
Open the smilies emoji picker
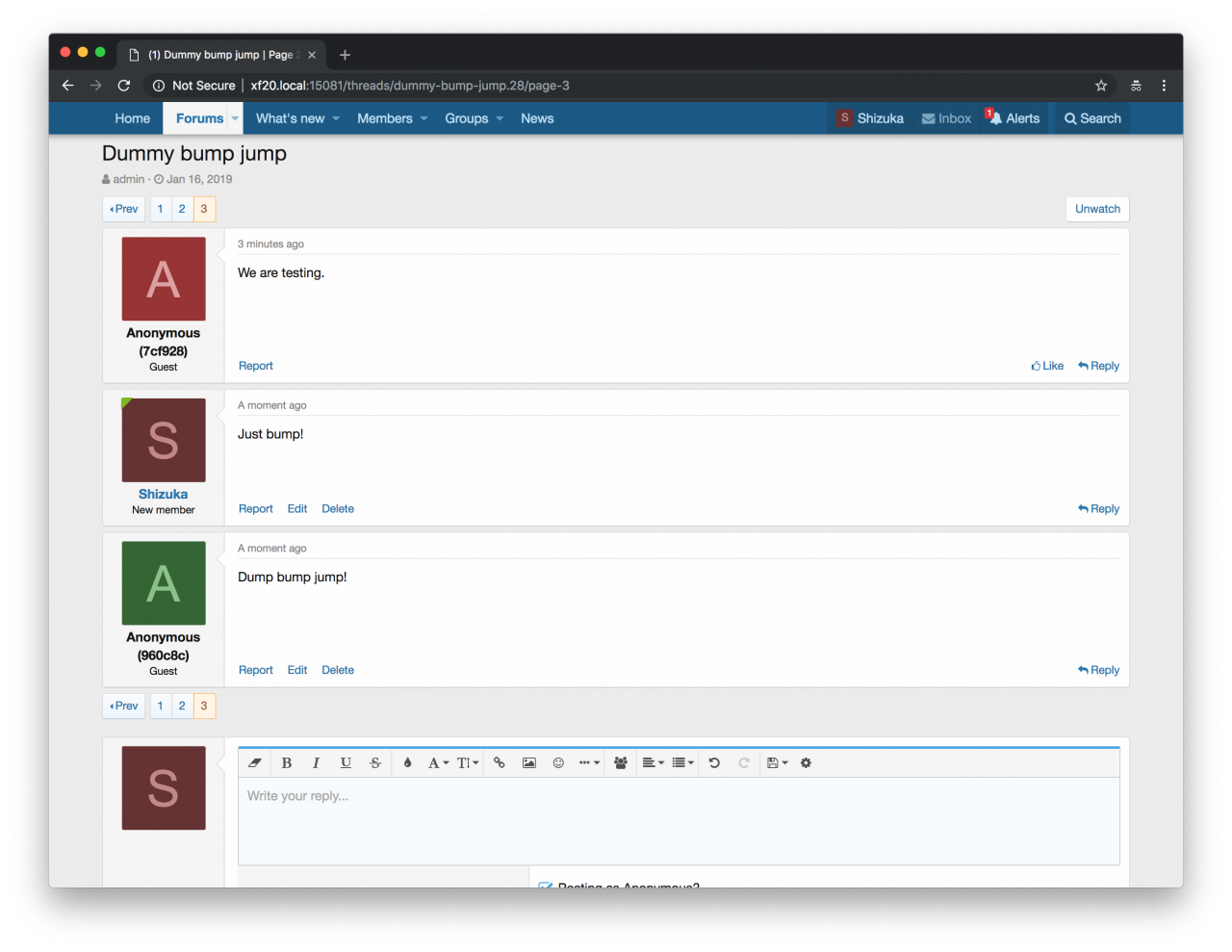point(558,763)
